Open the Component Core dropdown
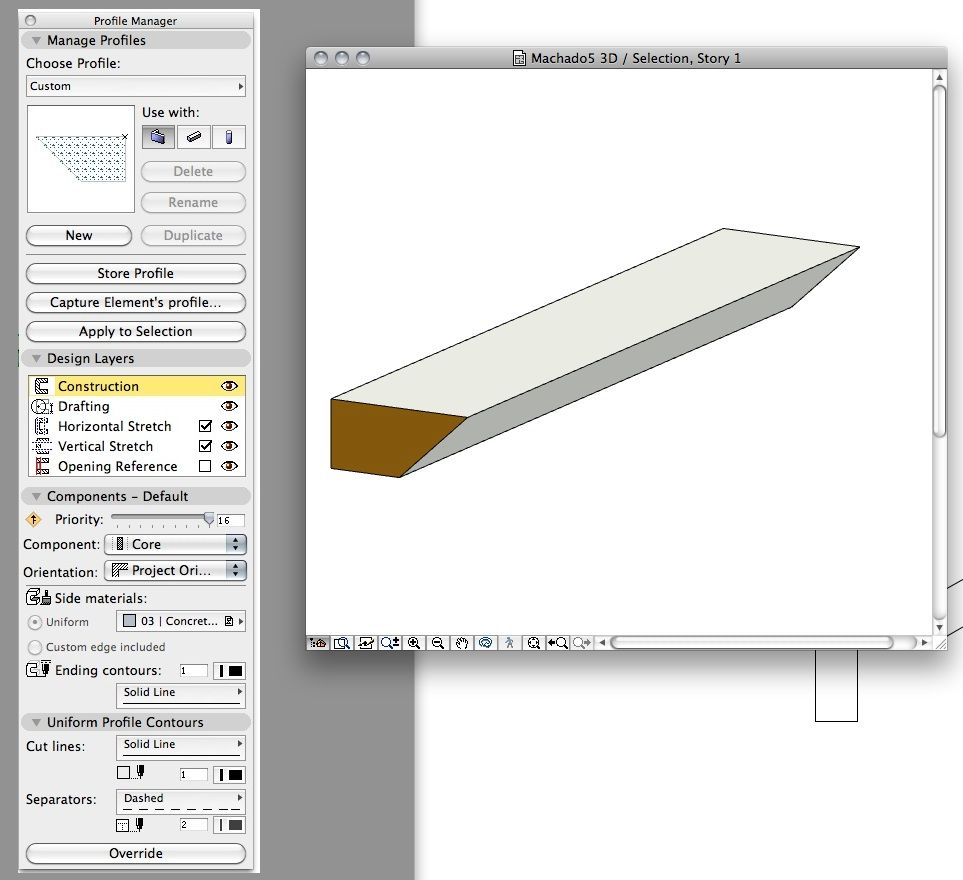 click(x=176, y=544)
